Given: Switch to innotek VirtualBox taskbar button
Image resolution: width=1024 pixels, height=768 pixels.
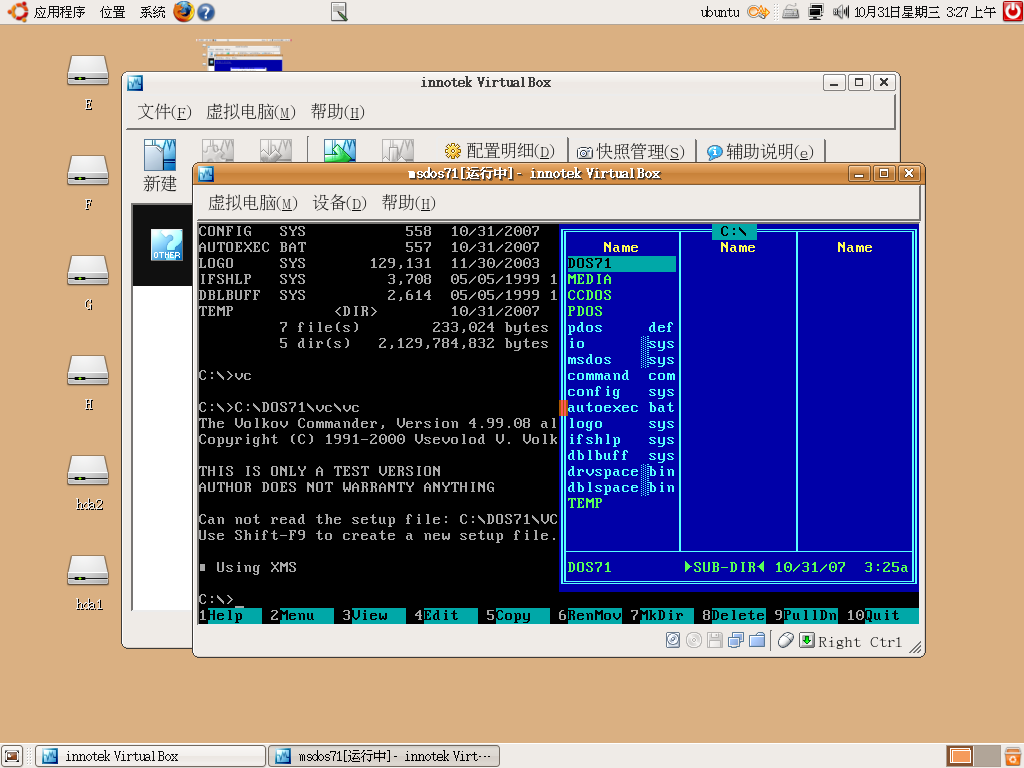Looking at the screenshot, I should click(x=151, y=756).
